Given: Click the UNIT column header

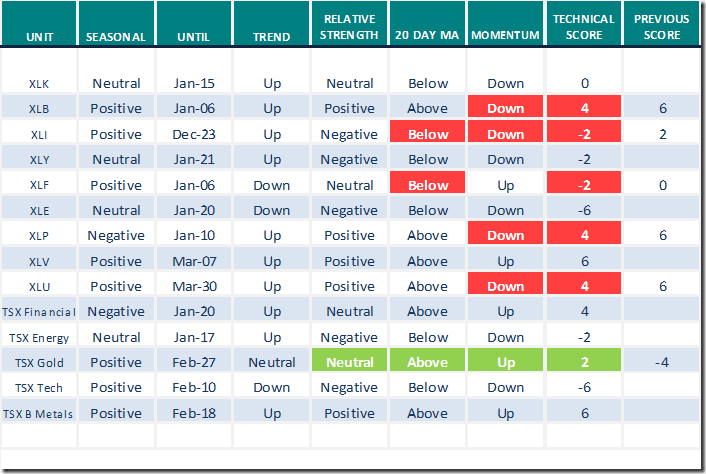Looking at the screenshot, I should click(x=41, y=37).
